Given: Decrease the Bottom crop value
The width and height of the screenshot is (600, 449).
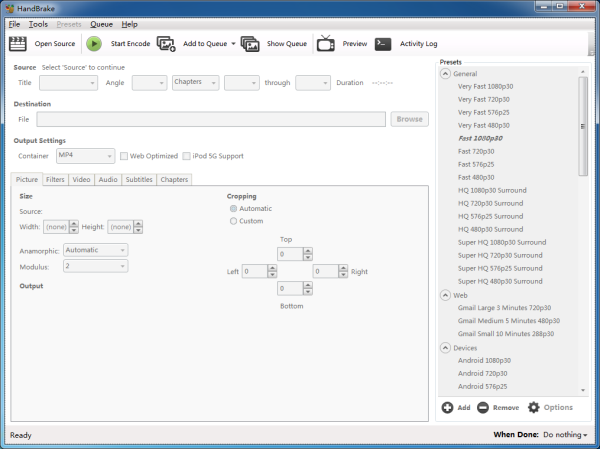Looking at the screenshot, I should coord(308,292).
